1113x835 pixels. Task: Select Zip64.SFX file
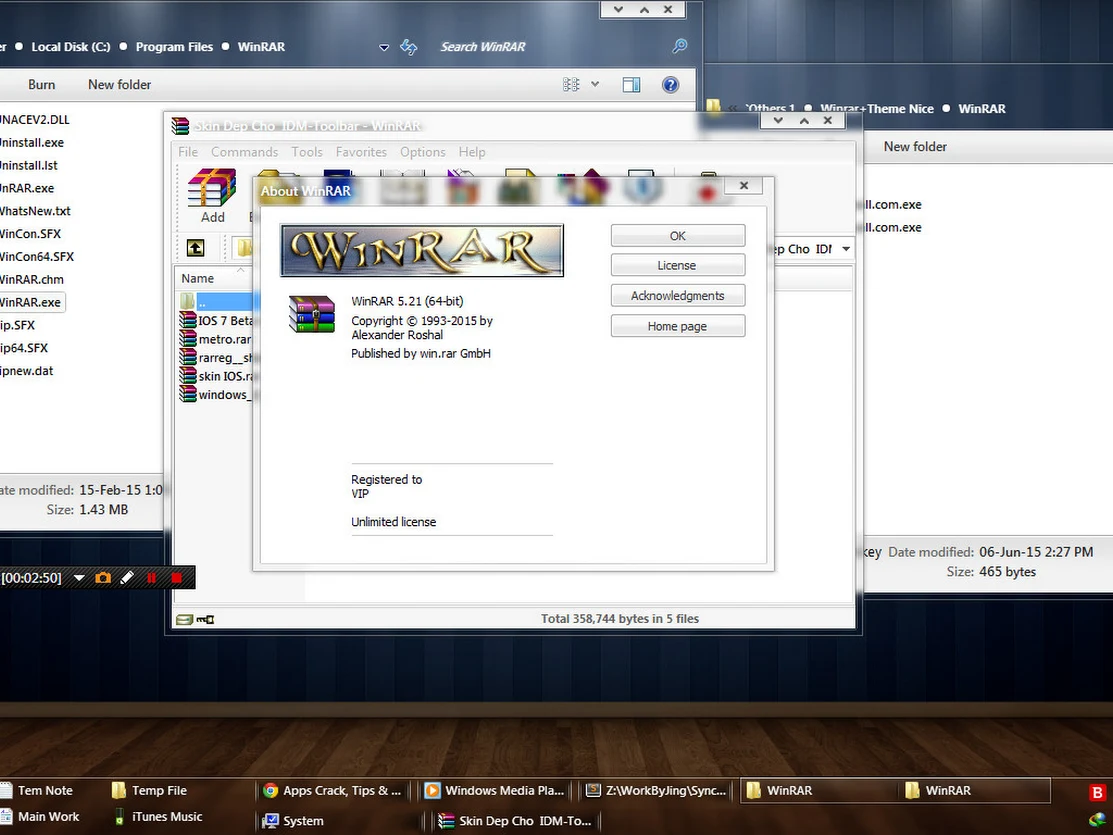pyautogui.click(x=23, y=348)
